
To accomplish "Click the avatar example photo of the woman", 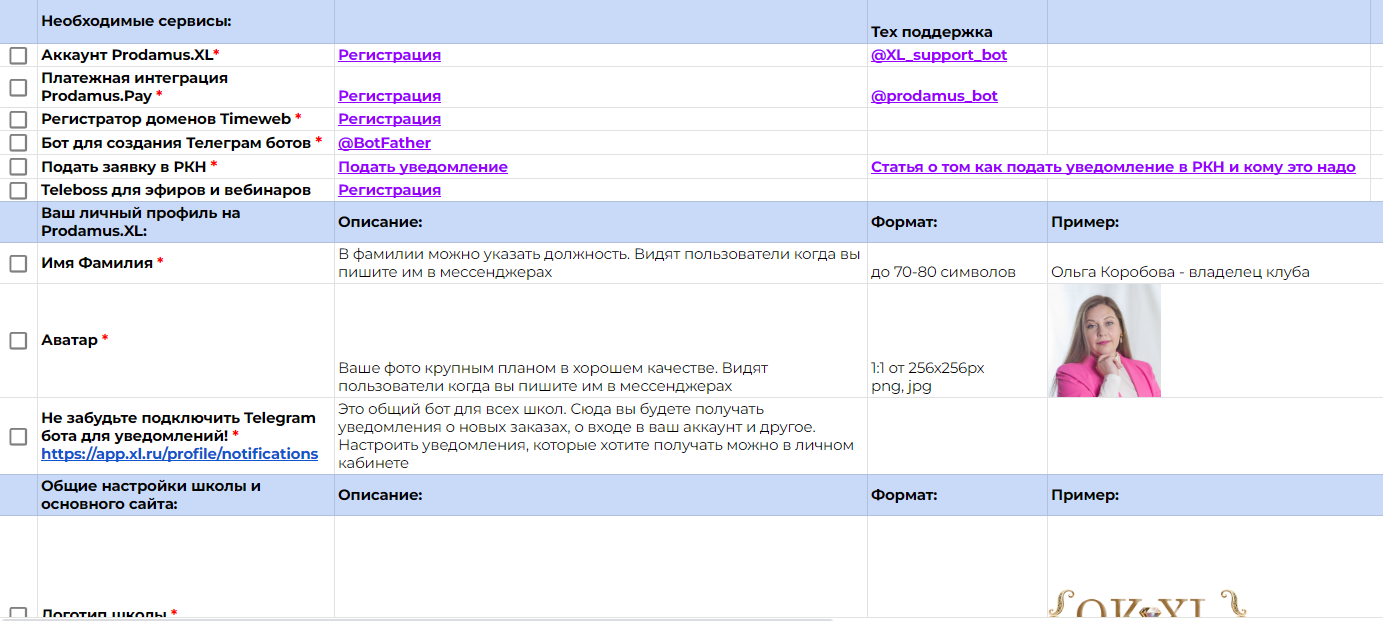I will (1105, 340).
